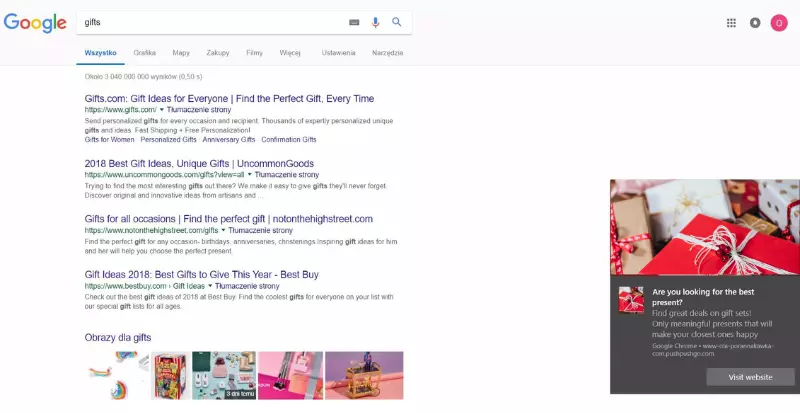Click Tłumaczenie strony for UncommonGoods

287,175
